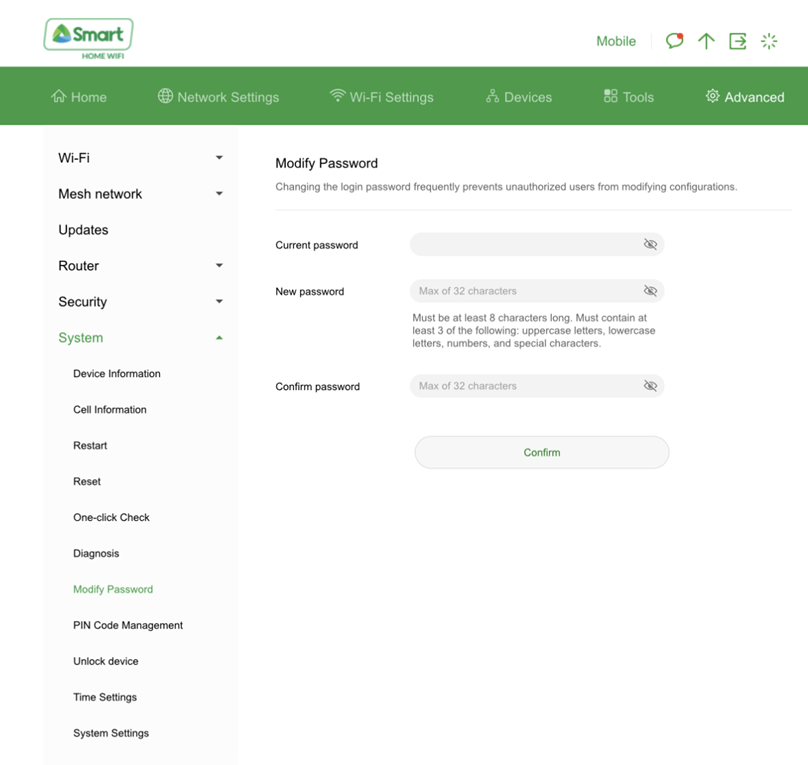808x765 pixels.
Task: Click the Smart Home WiFi logo
Action: 88,38
